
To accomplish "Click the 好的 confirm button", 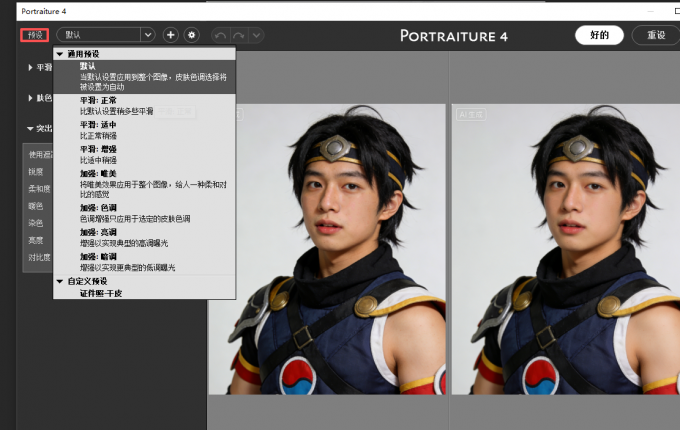I will pyautogui.click(x=599, y=35).
